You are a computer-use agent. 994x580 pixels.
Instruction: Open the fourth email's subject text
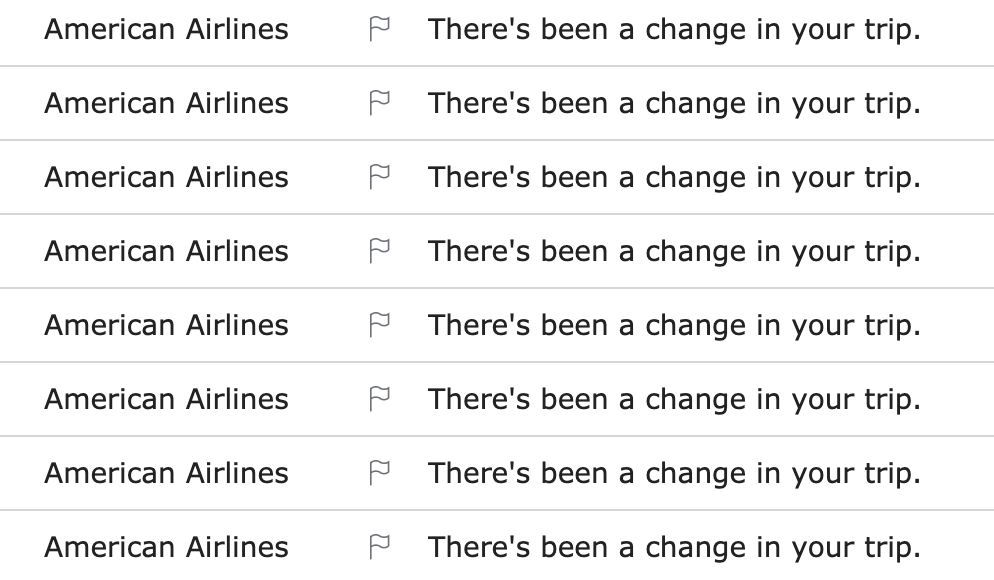click(674, 252)
